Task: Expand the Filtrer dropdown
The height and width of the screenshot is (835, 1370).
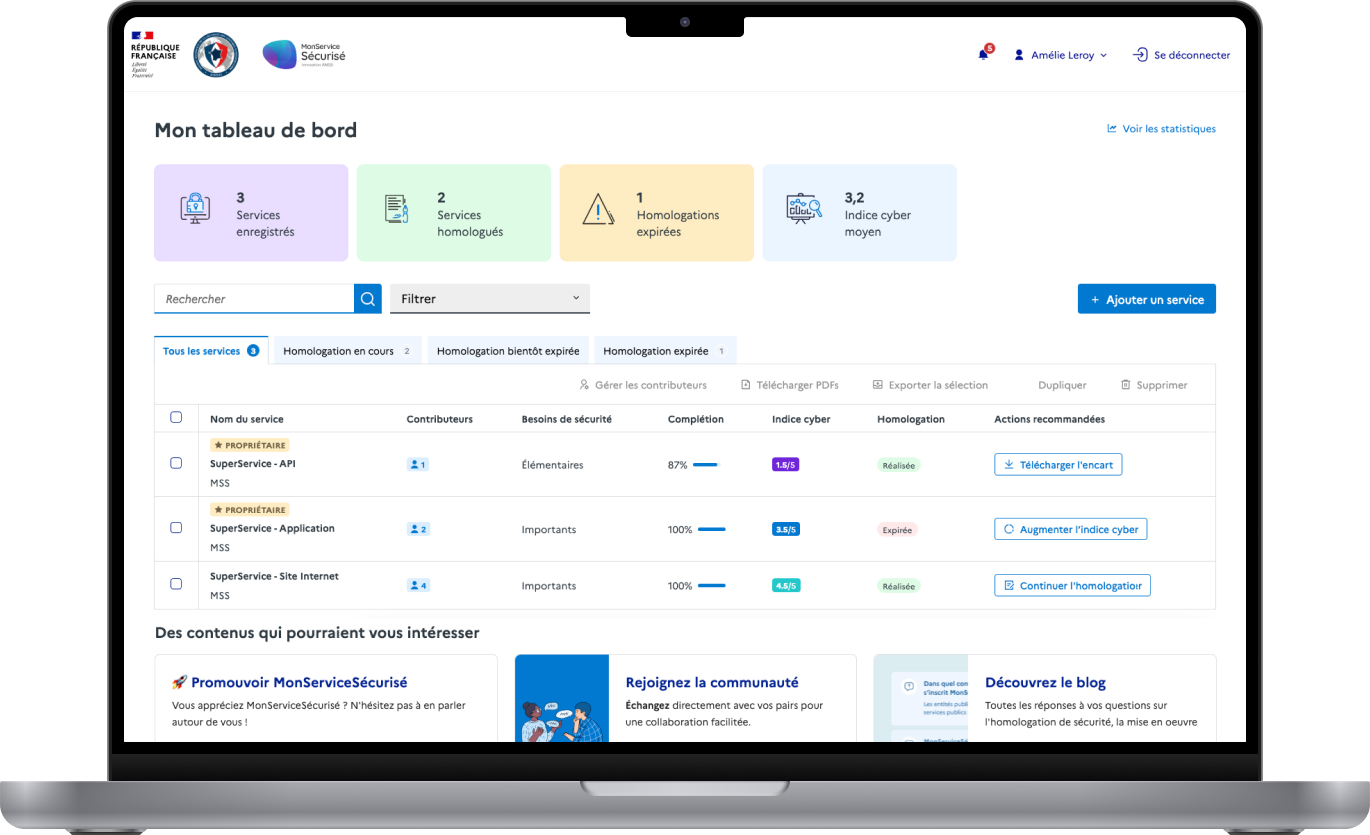Action: click(x=489, y=299)
